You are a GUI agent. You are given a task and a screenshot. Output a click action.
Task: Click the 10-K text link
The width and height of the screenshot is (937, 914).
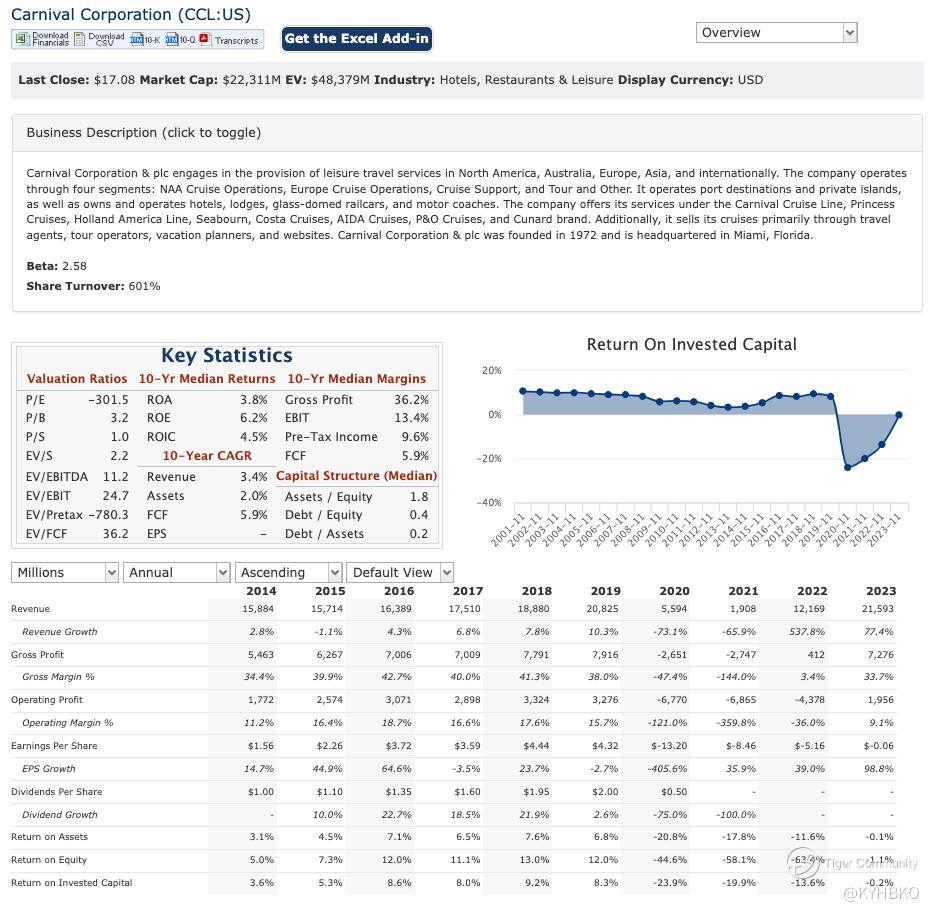point(152,40)
